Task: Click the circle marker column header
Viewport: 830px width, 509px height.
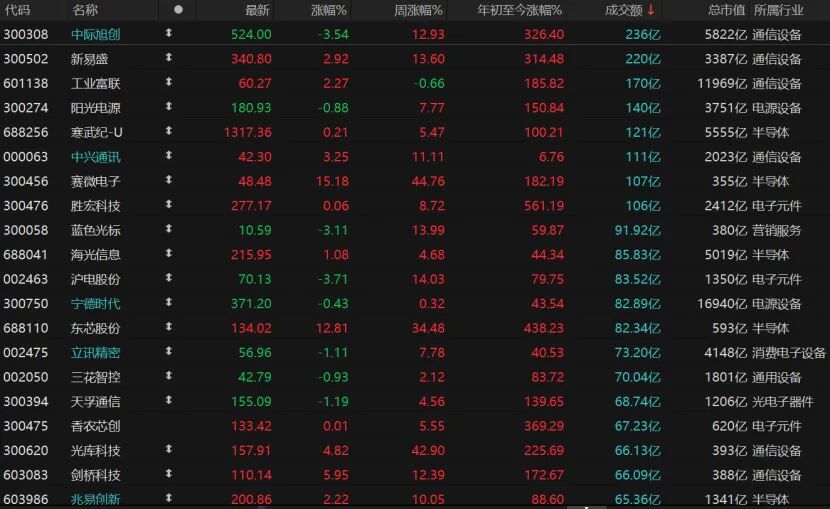Action: [x=178, y=10]
